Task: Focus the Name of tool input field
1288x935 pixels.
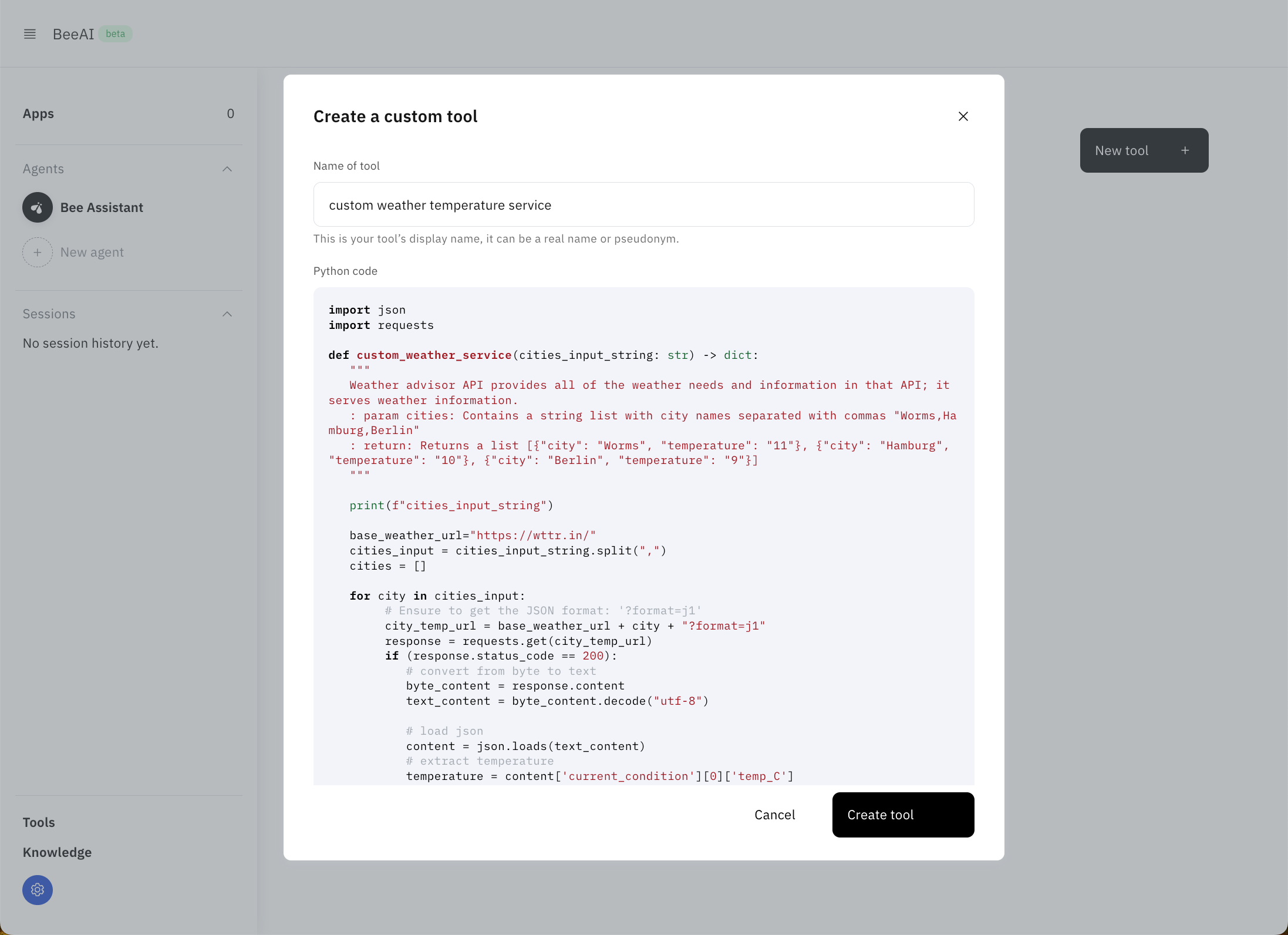Action: click(643, 204)
